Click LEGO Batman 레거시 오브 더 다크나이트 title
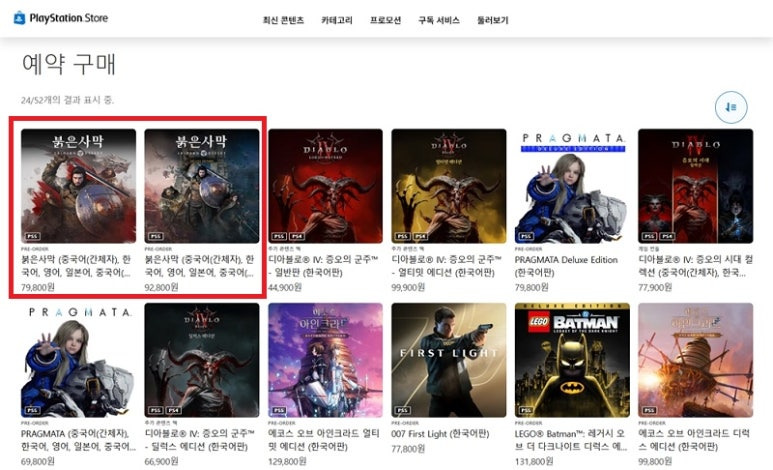Screen dimensions: 773x470 point(571,440)
